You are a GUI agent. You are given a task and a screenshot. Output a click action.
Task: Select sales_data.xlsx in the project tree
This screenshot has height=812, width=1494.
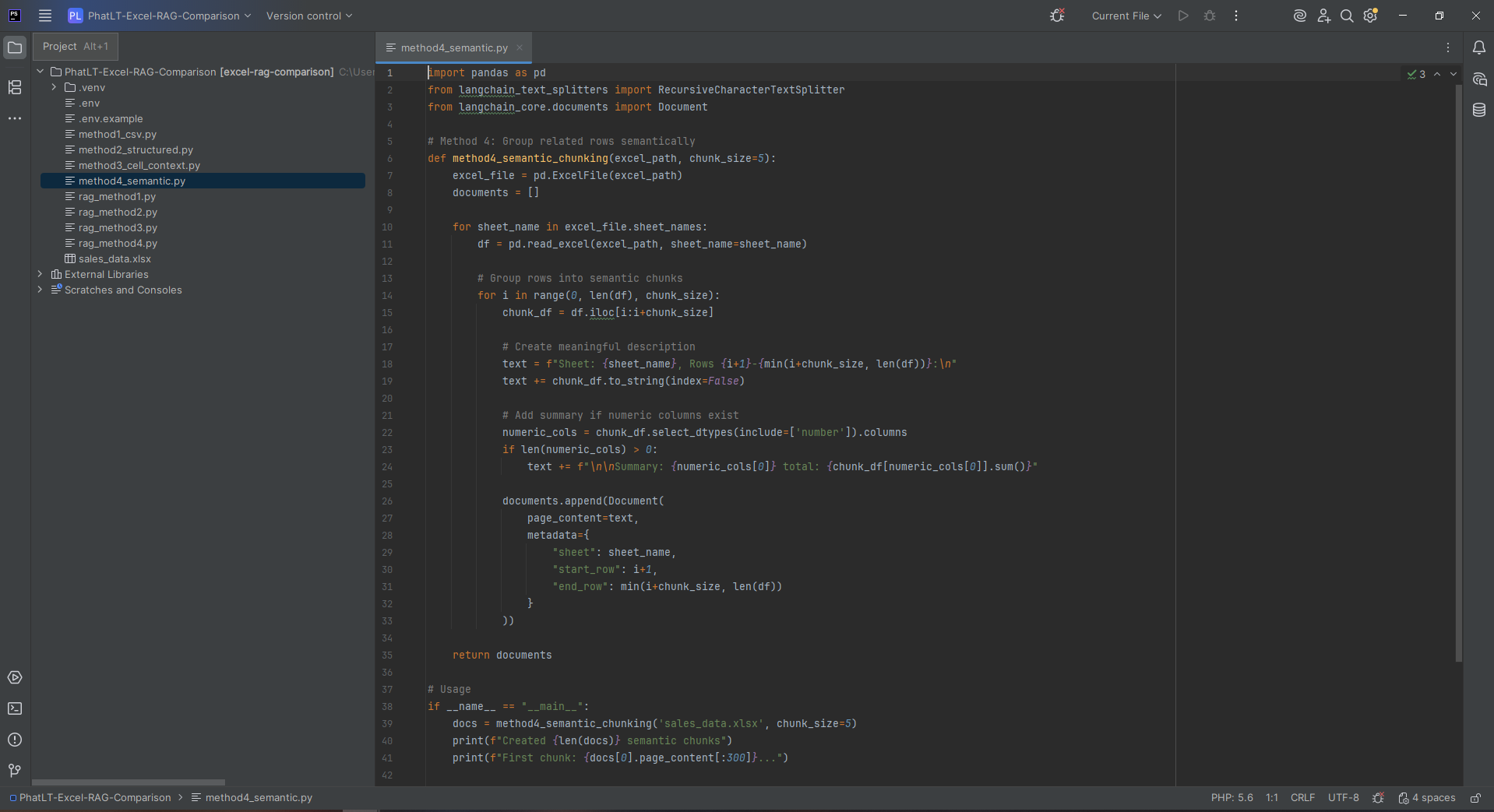tap(115, 258)
